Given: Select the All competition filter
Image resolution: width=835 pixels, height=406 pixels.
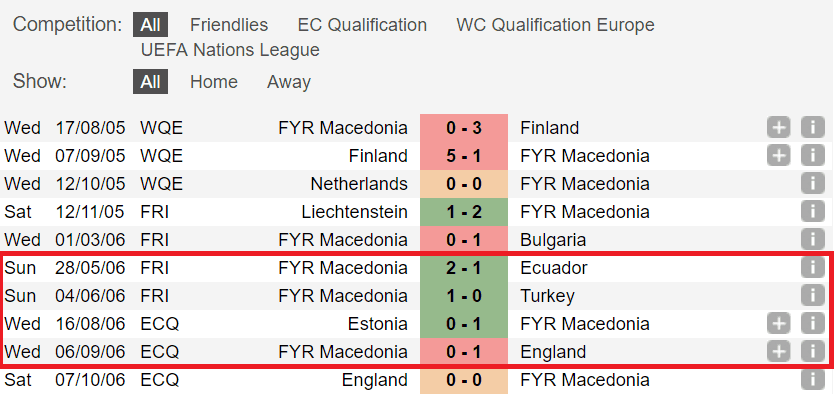Looking at the screenshot, I should [150, 25].
